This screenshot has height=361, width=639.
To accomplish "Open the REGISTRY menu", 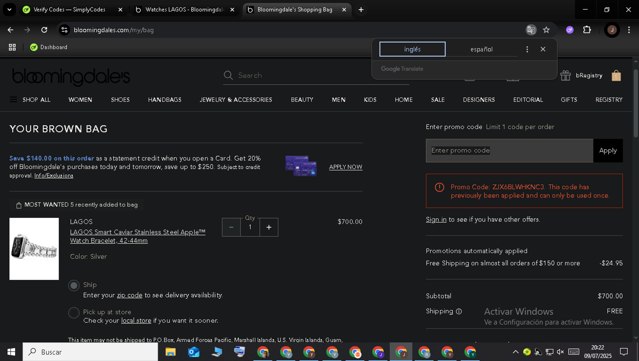I will click(609, 99).
